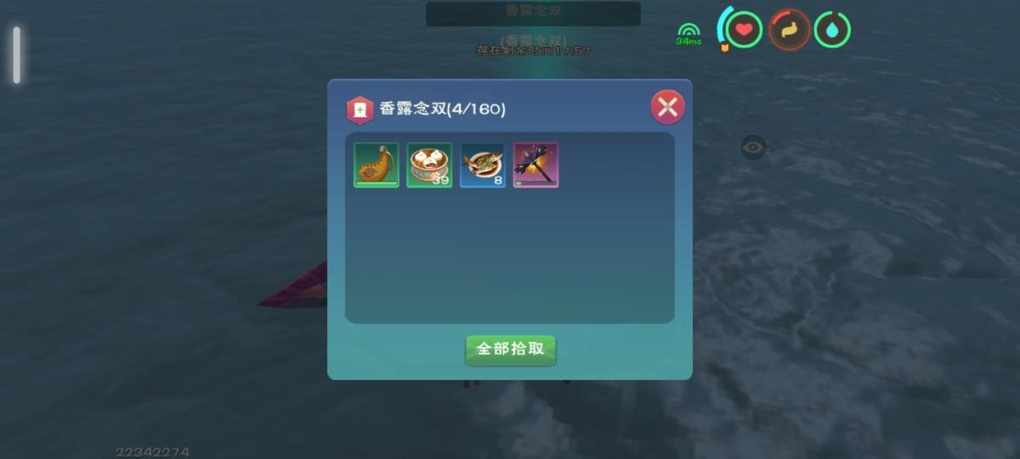Tap small orange pet icon below health ring
The image size is (1020, 459).
pos(725,47)
